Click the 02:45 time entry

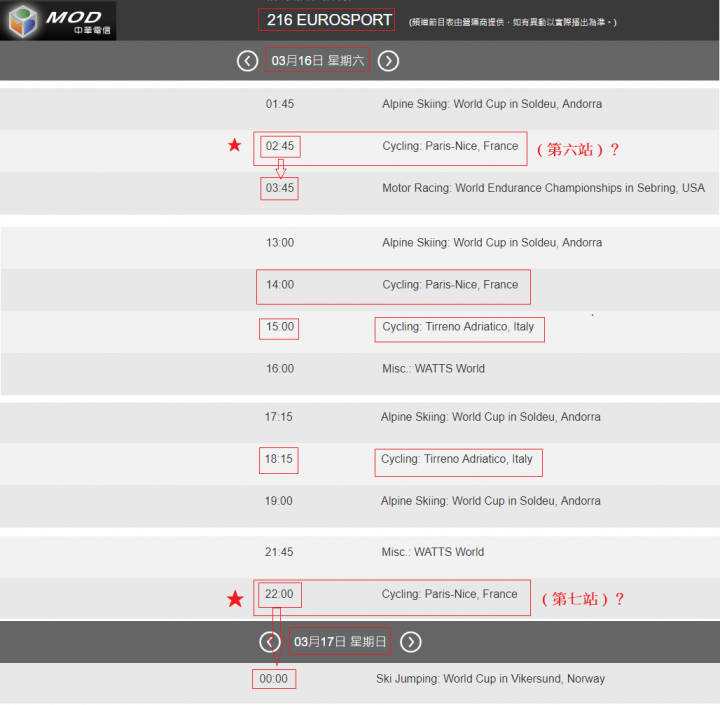pos(280,146)
